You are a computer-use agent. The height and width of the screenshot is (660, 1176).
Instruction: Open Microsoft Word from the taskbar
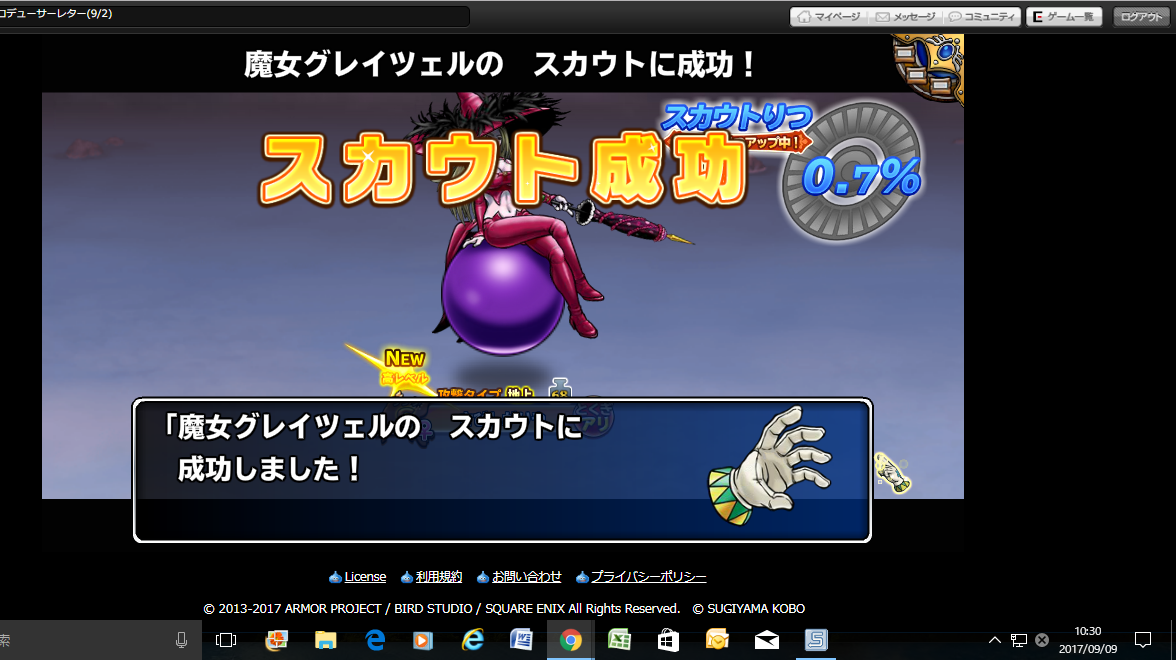tap(521, 640)
